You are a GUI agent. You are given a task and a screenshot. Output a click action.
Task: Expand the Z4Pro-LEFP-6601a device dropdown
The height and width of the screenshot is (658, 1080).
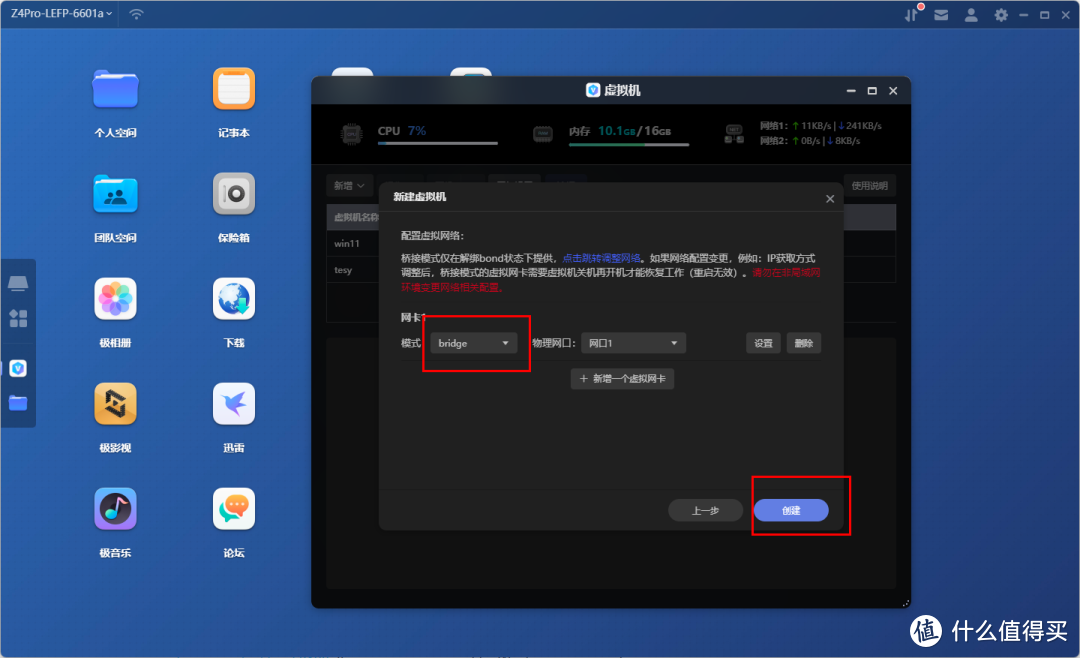pyautogui.click(x=61, y=14)
